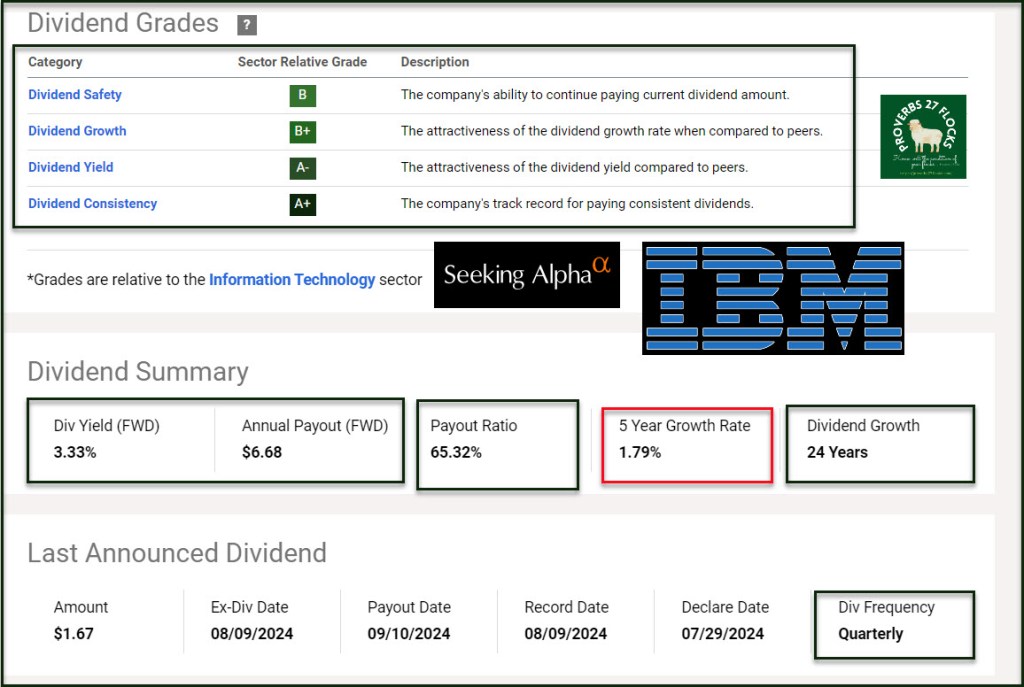This screenshot has width=1024, height=687.
Task: Click the A- grade badge for Dividend Yield
Action: pyautogui.click(x=302, y=168)
